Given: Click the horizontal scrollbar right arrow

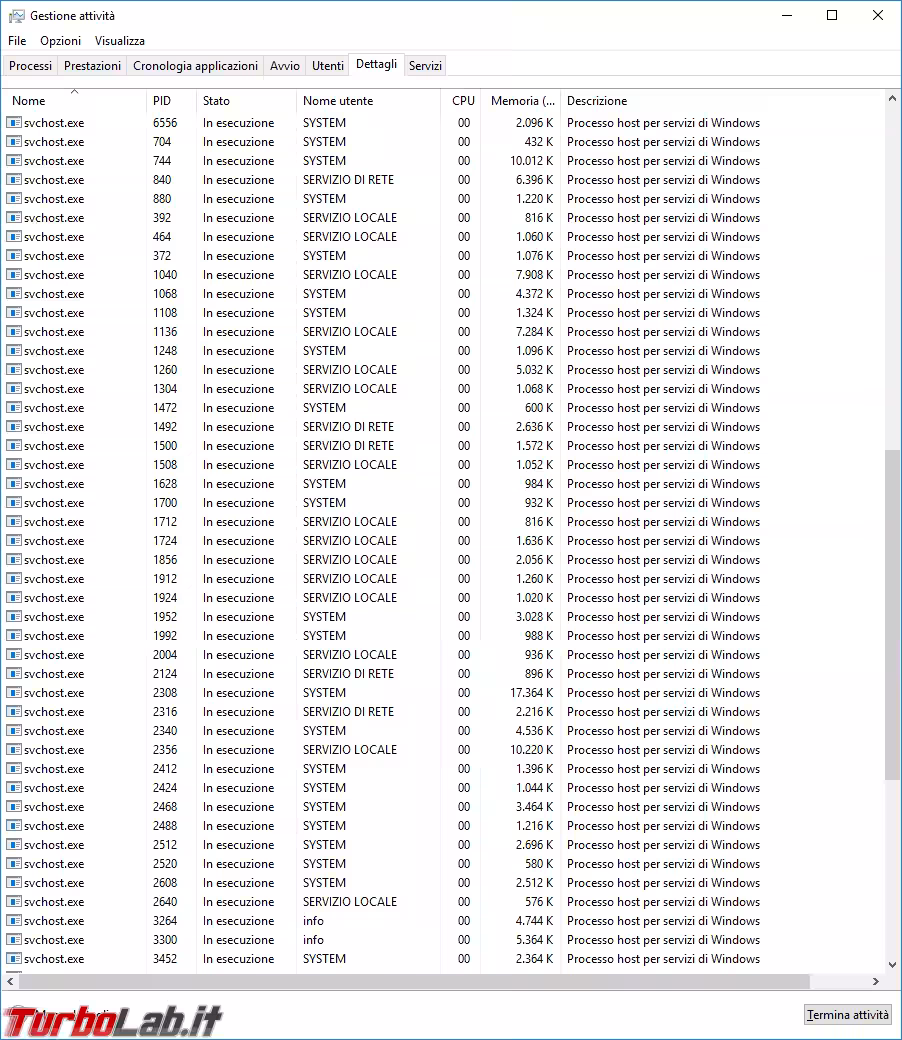Looking at the screenshot, I should coord(876,982).
